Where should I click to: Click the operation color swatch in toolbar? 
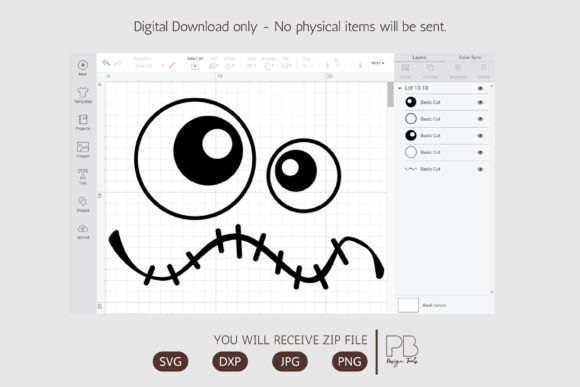(x=172, y=66)
